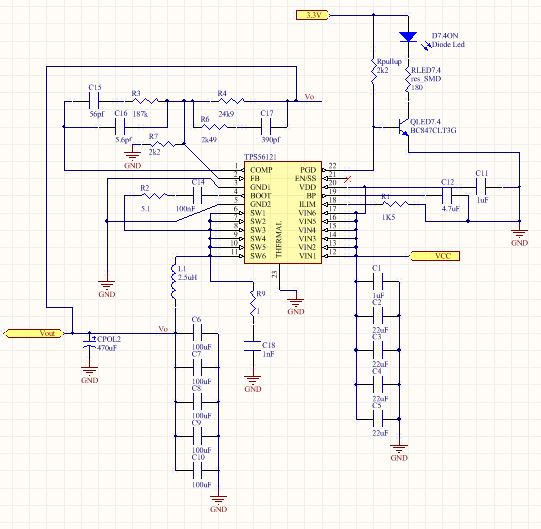The image size is (541, 529).
Task: Click the Diode Led comment text
Action: [449, 45]
